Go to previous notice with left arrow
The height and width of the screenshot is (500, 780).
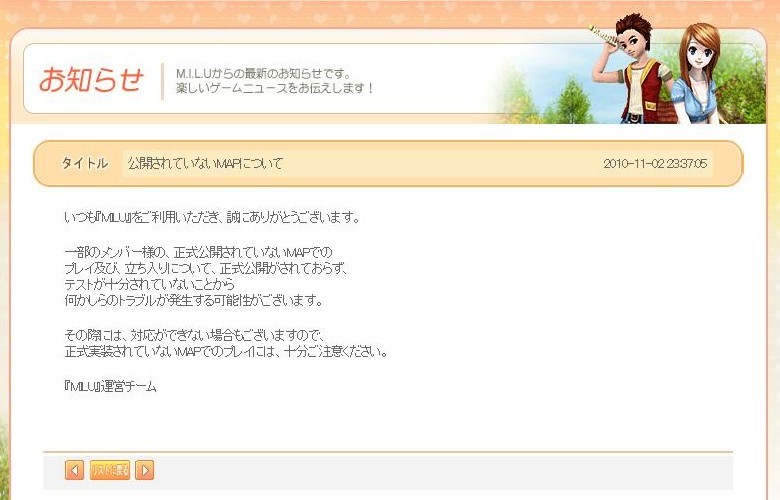pyautogui.click(x=75, y=470)
